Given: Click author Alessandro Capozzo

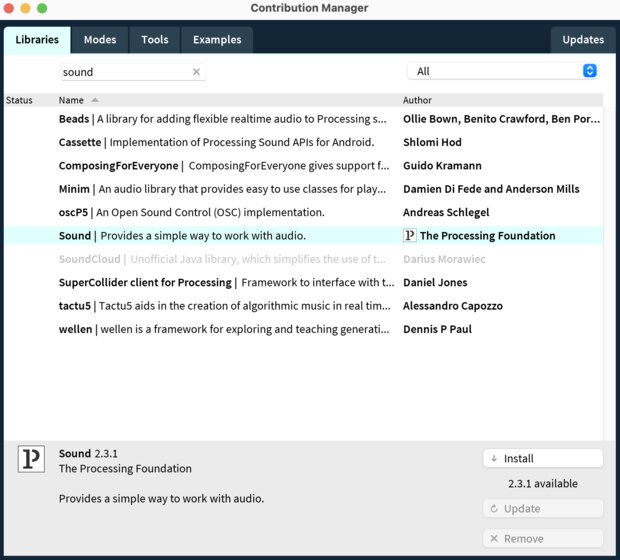Looking at the screenshot, I should tap(453, 306).
